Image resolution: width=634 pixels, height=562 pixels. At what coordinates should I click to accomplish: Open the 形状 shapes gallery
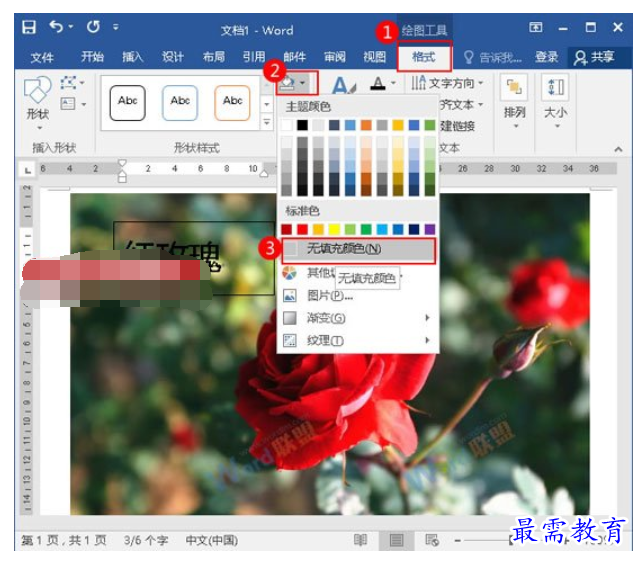click(x=37, y=103)
